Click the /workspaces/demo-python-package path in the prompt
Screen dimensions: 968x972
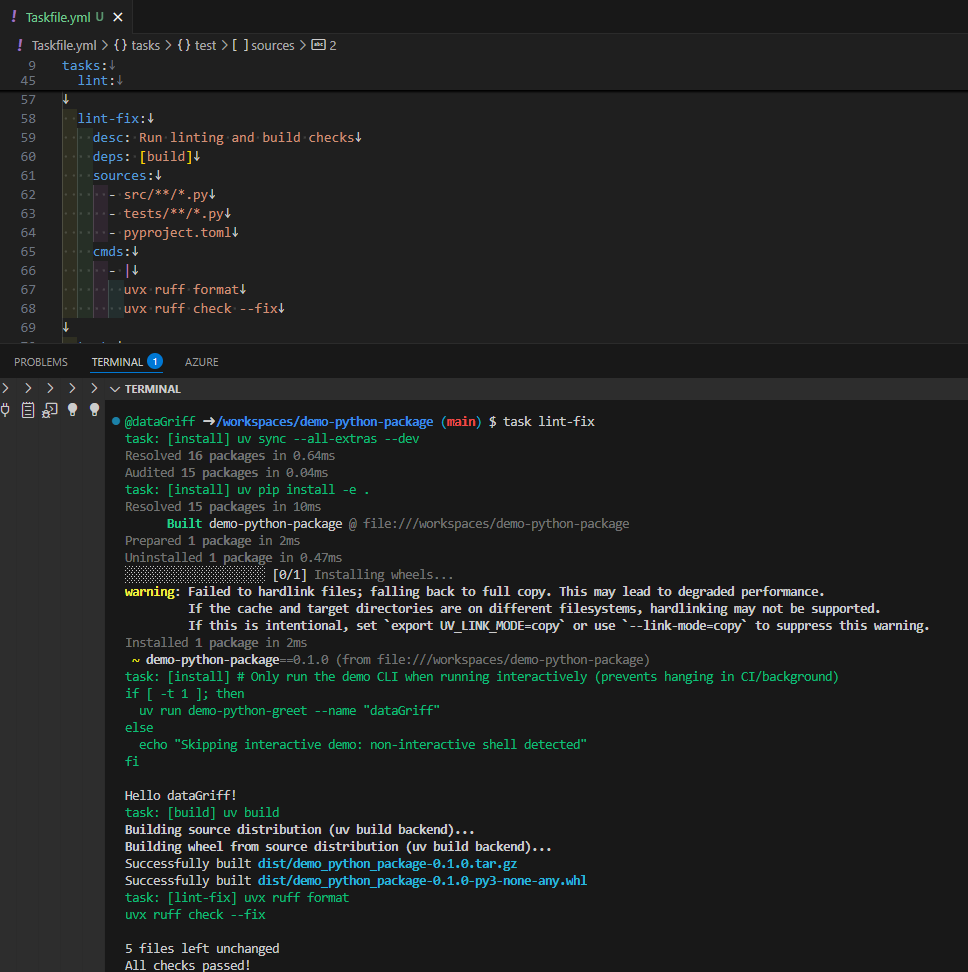click(x=325, y=422)
